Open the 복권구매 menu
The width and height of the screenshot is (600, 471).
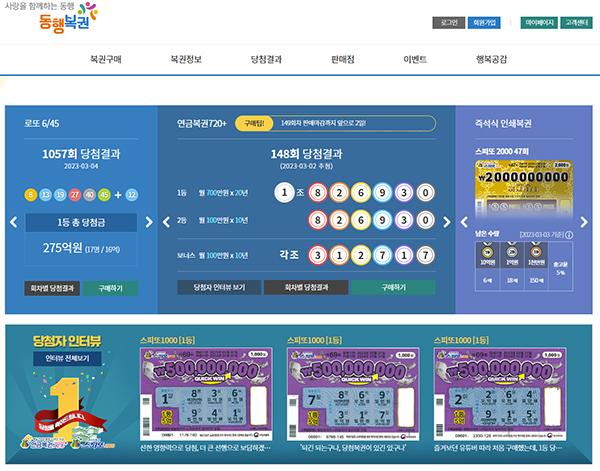point(106,59)
